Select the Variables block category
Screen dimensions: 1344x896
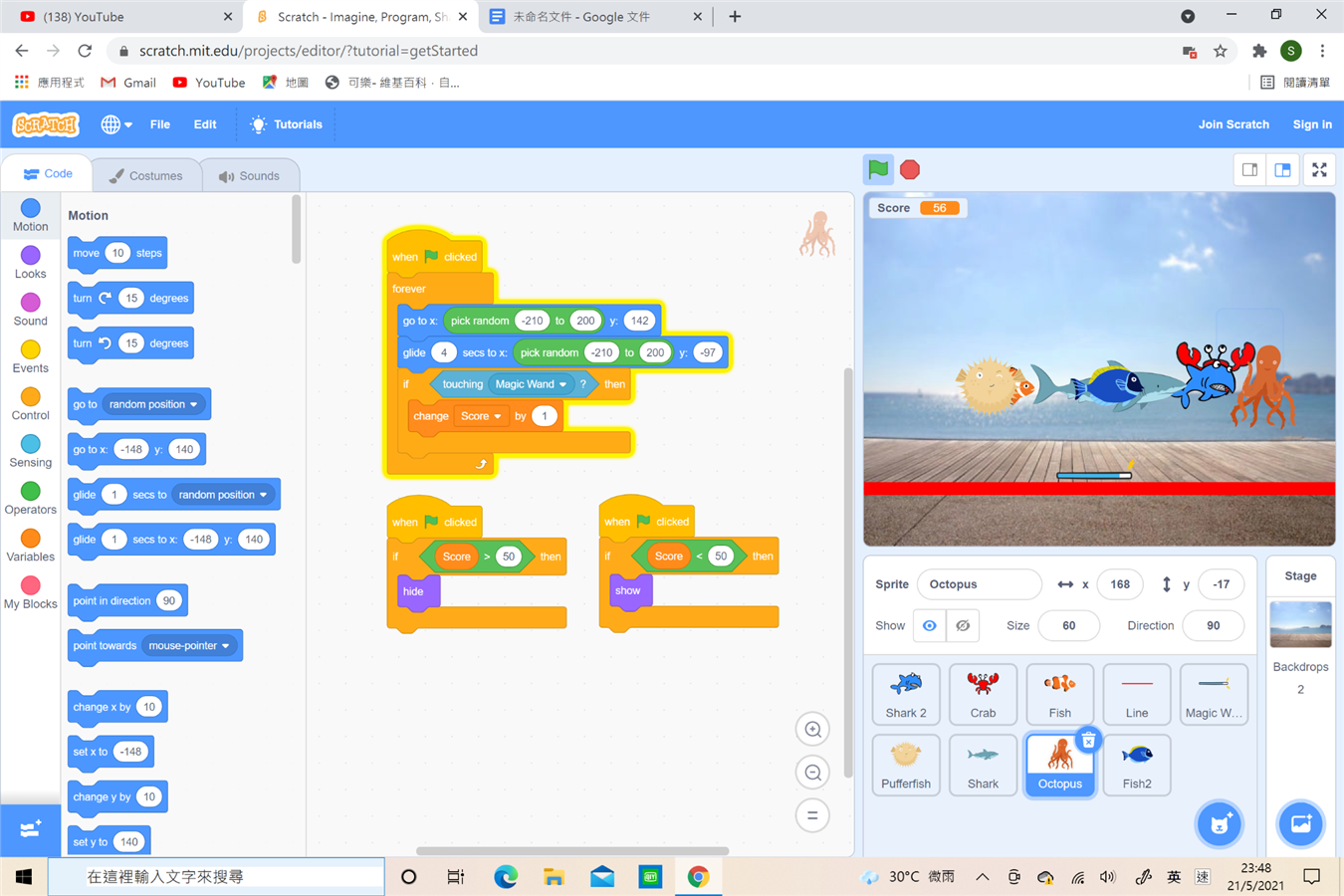30,545
